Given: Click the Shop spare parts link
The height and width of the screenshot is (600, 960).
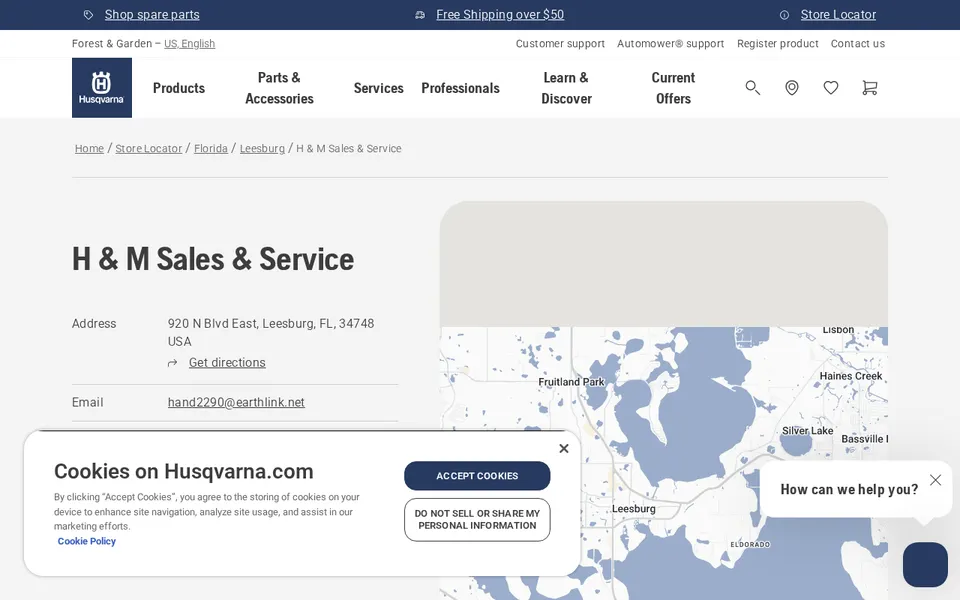Looking at the screenshot, I should tap(152, 15).
